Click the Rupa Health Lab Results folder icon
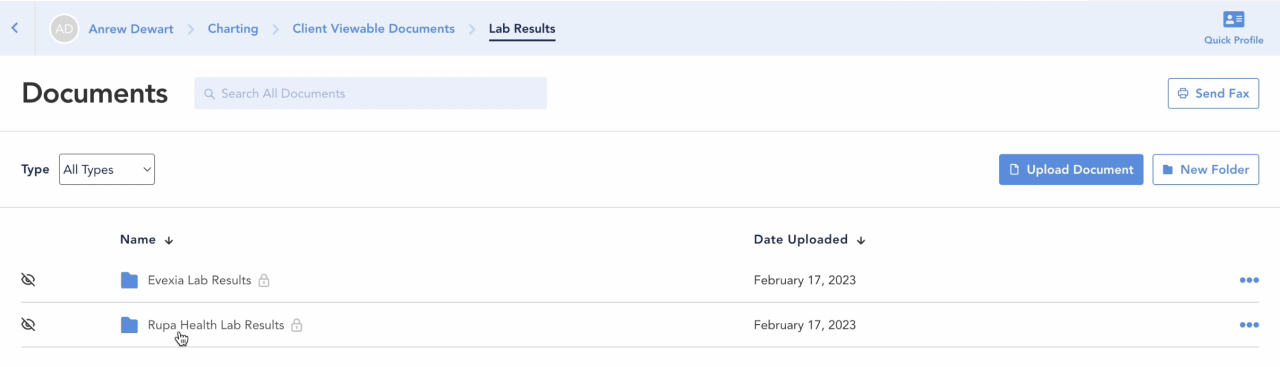Screen dimensions: 1280x367 tap(129, 325)
